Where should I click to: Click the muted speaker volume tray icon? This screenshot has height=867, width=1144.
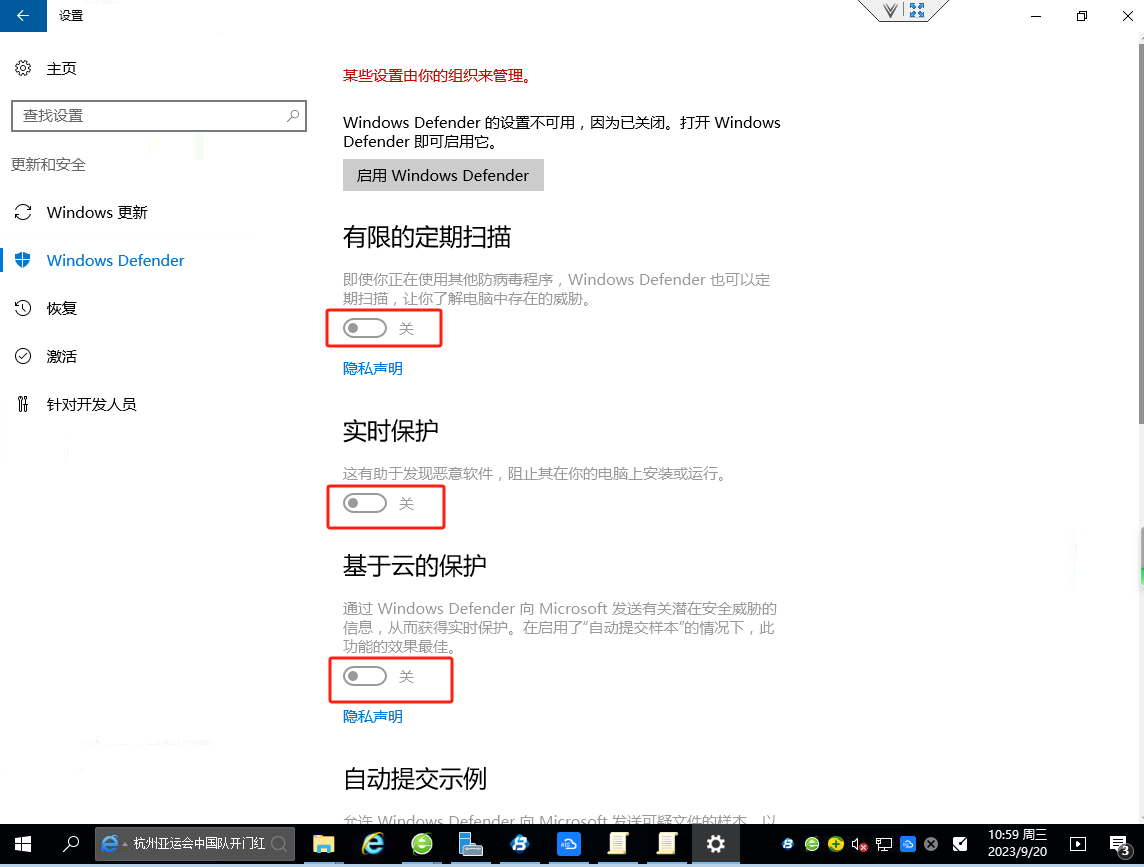point(859,845)
